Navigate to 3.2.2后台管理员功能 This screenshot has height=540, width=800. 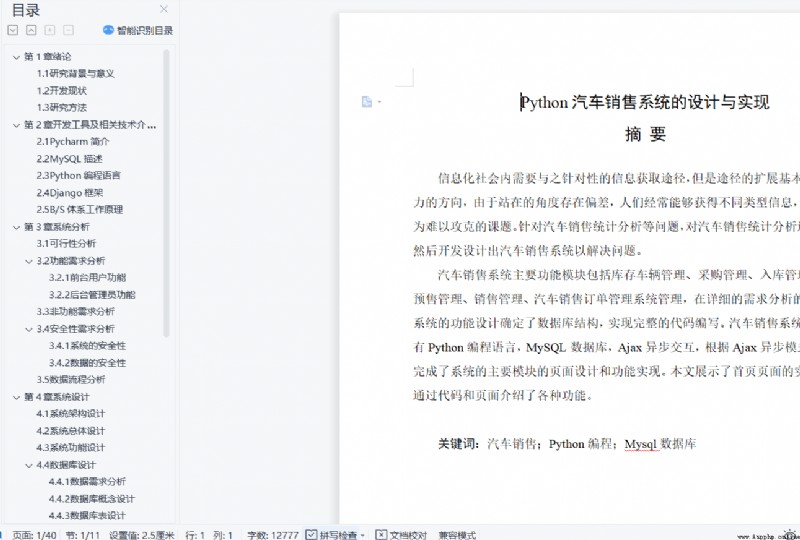[x=92, y=295]
